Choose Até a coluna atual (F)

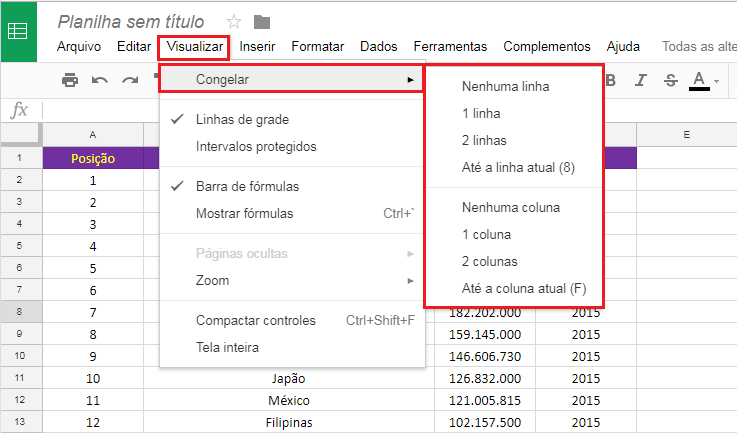tap(524, 289)
